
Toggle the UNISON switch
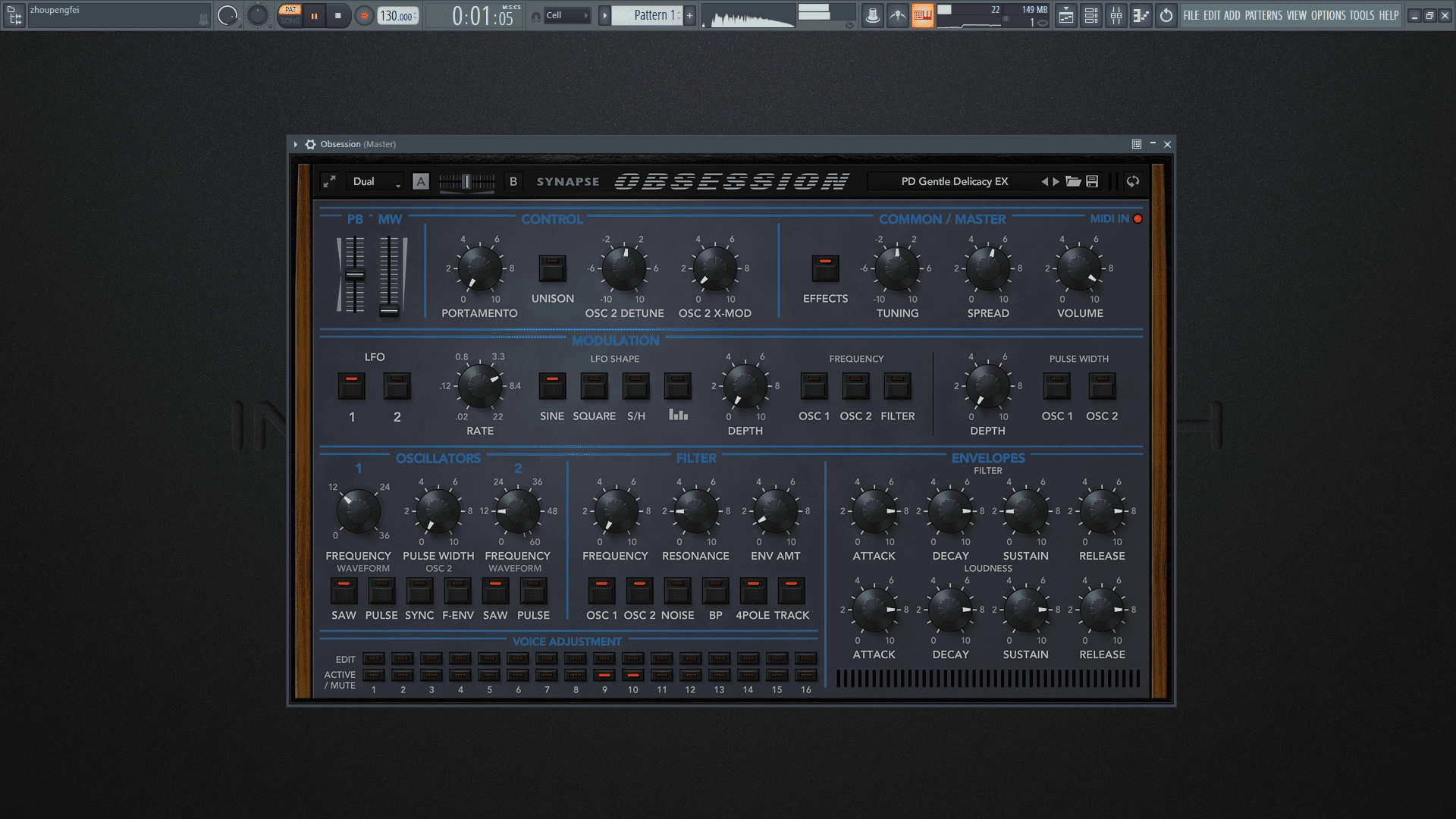(552, 268)
